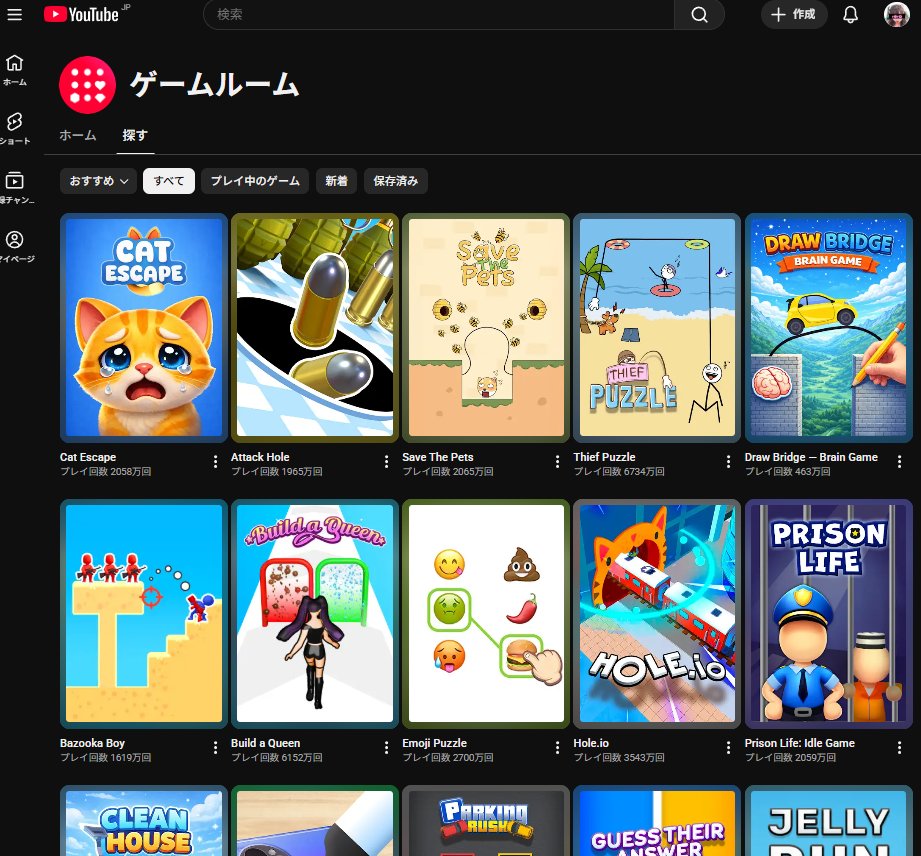Click the search magnifier button
The height and width of the screenshot is (856, 921).
click(x=699, y=15)
